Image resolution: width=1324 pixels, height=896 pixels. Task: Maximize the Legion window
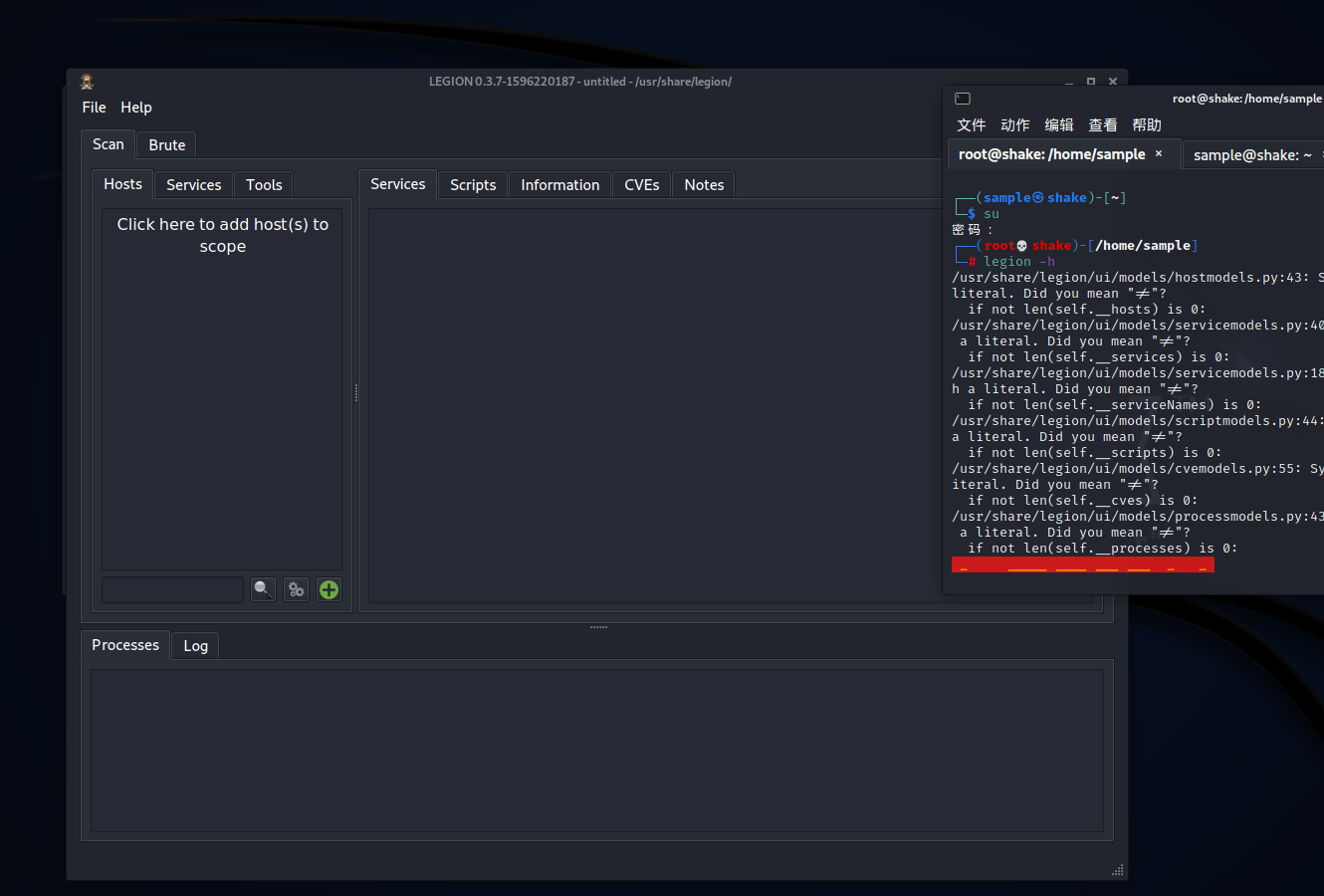click(x=1091, y=82)
